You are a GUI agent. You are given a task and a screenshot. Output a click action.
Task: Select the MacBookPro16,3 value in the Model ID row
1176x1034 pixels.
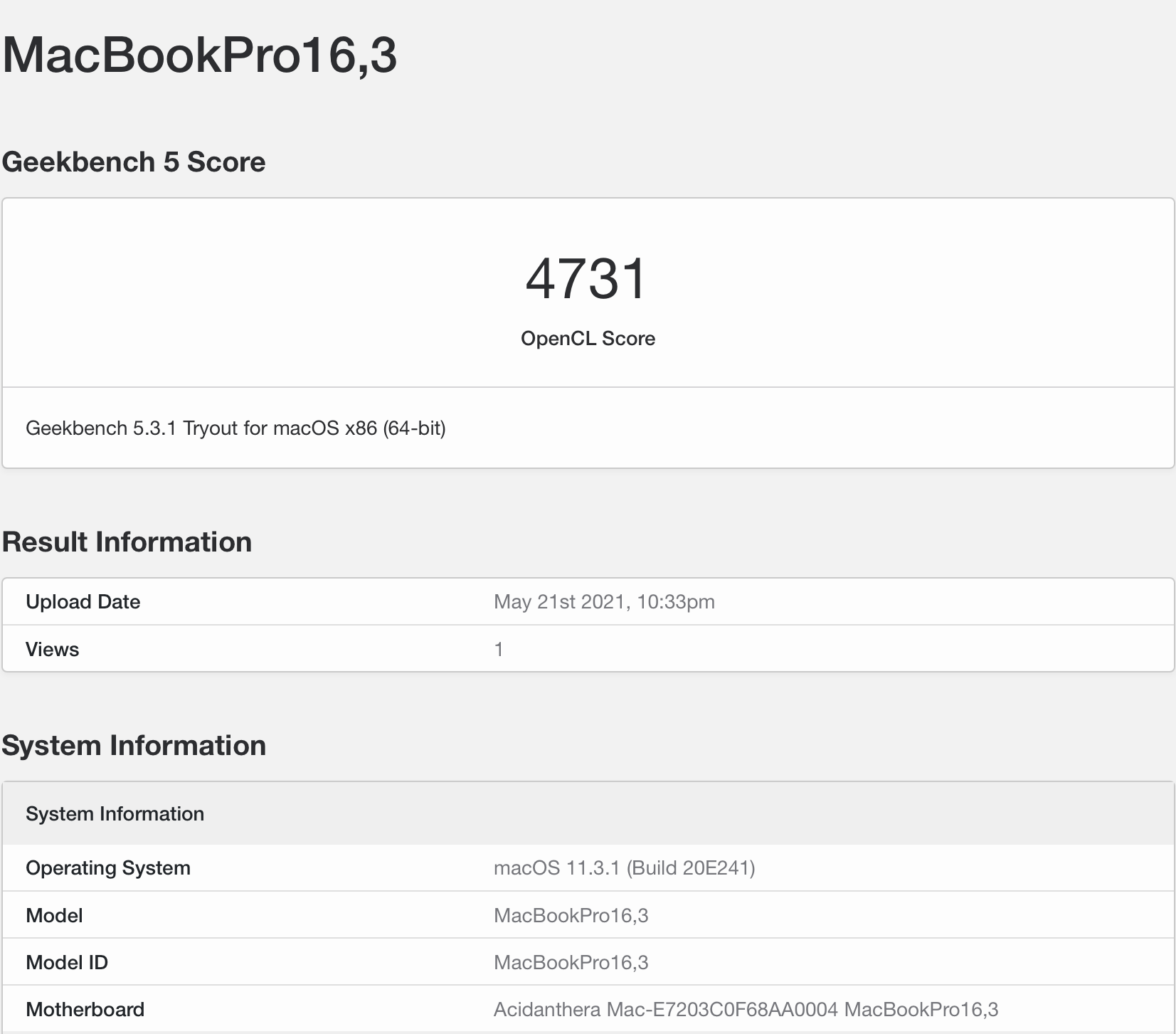click(x=571, y=963)
